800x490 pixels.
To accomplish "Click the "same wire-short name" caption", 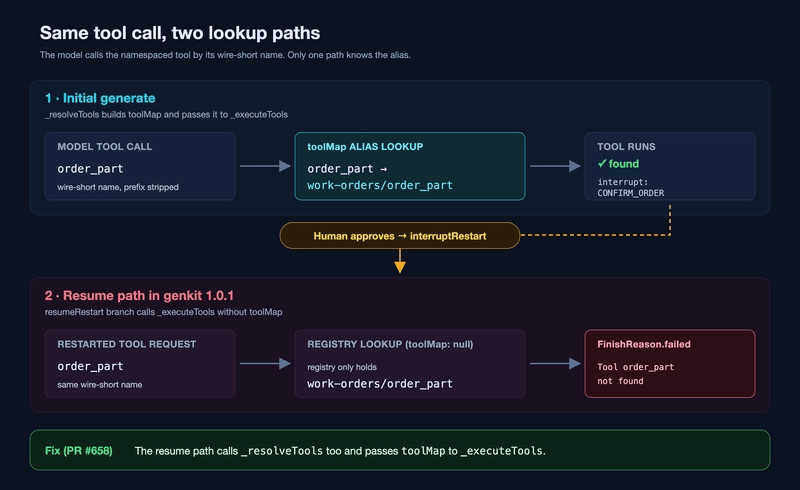I will point(99,385).
